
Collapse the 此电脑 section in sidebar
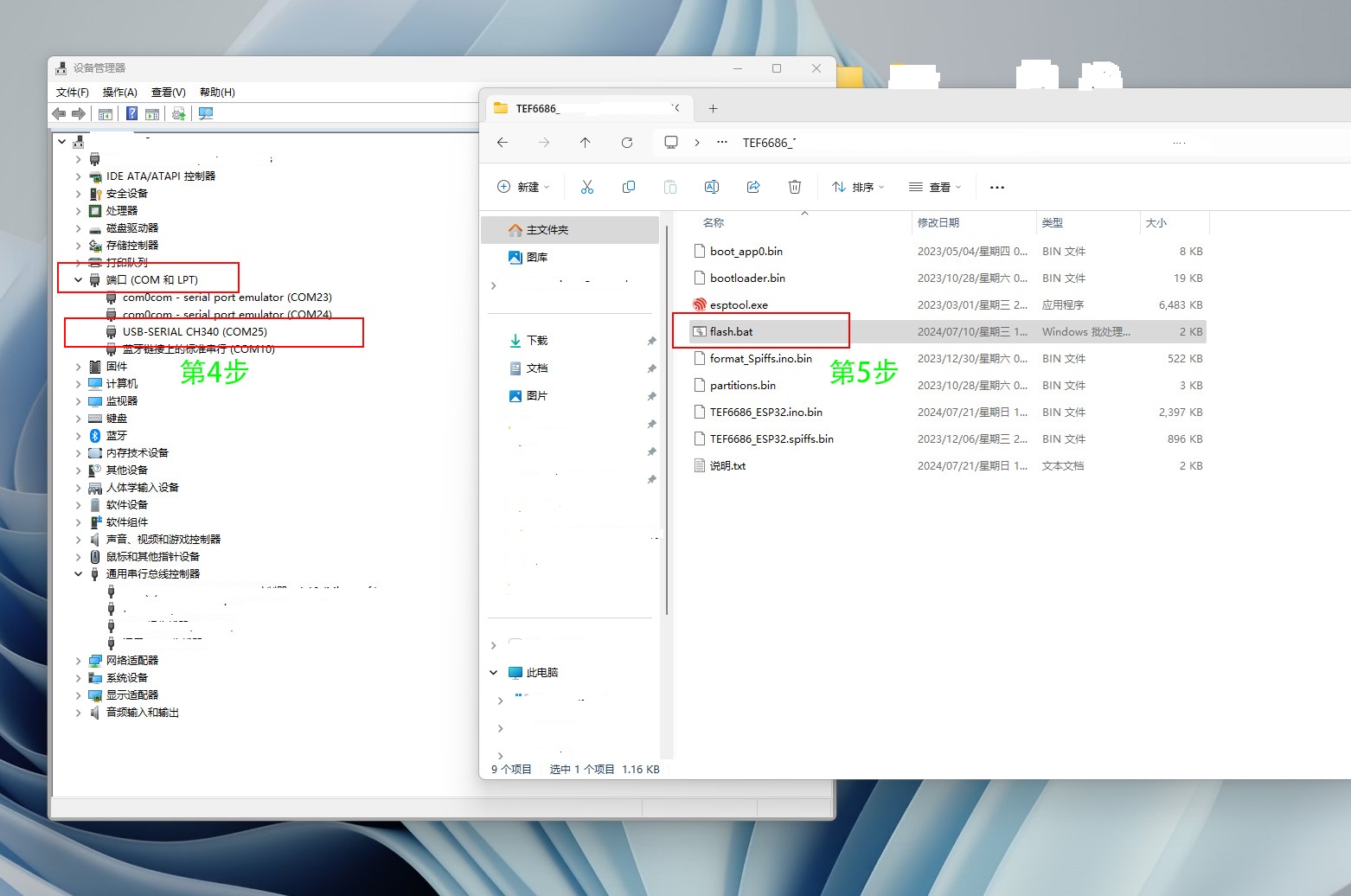coord(494,672)
